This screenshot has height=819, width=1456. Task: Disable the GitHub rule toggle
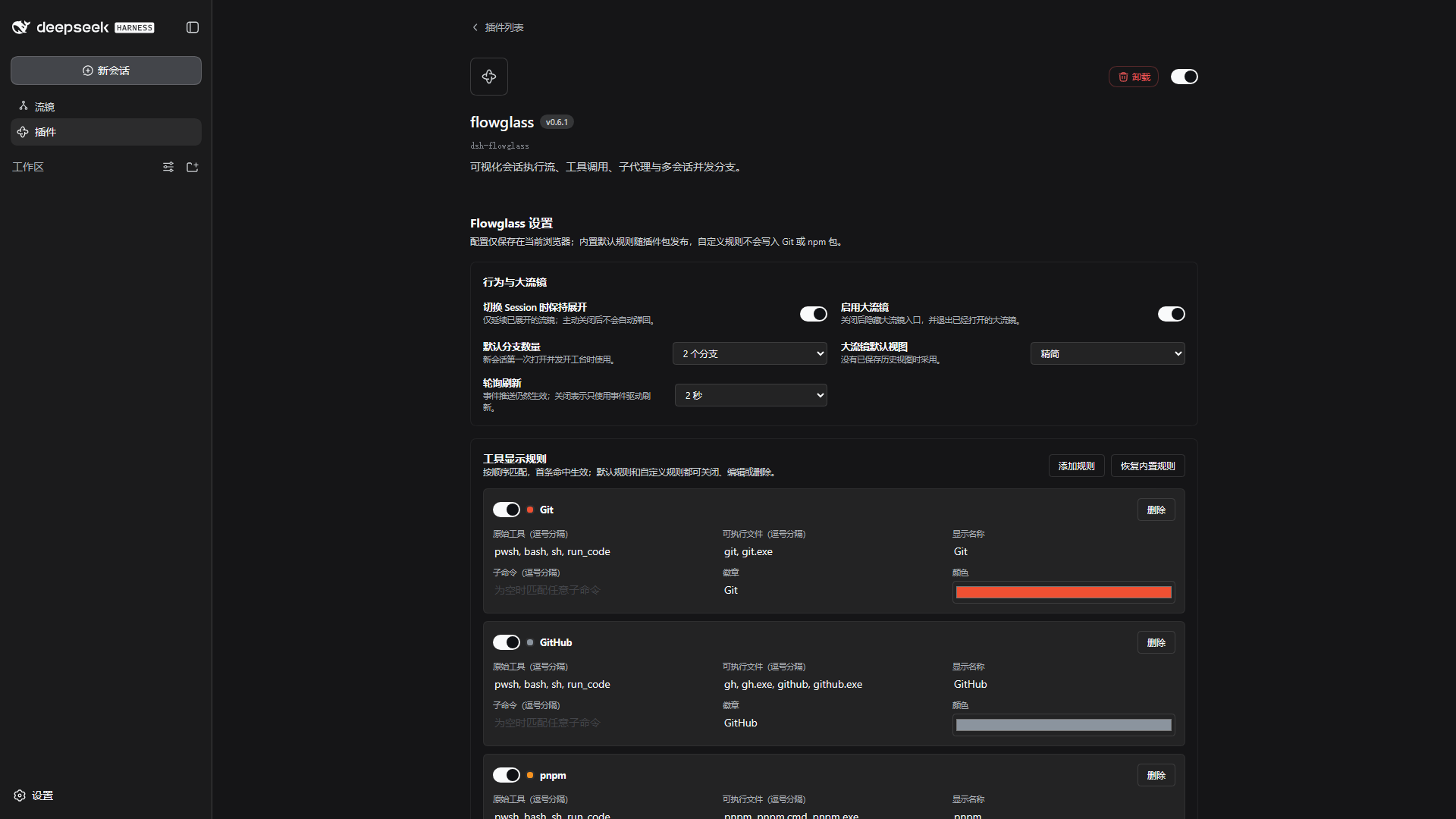507,642
